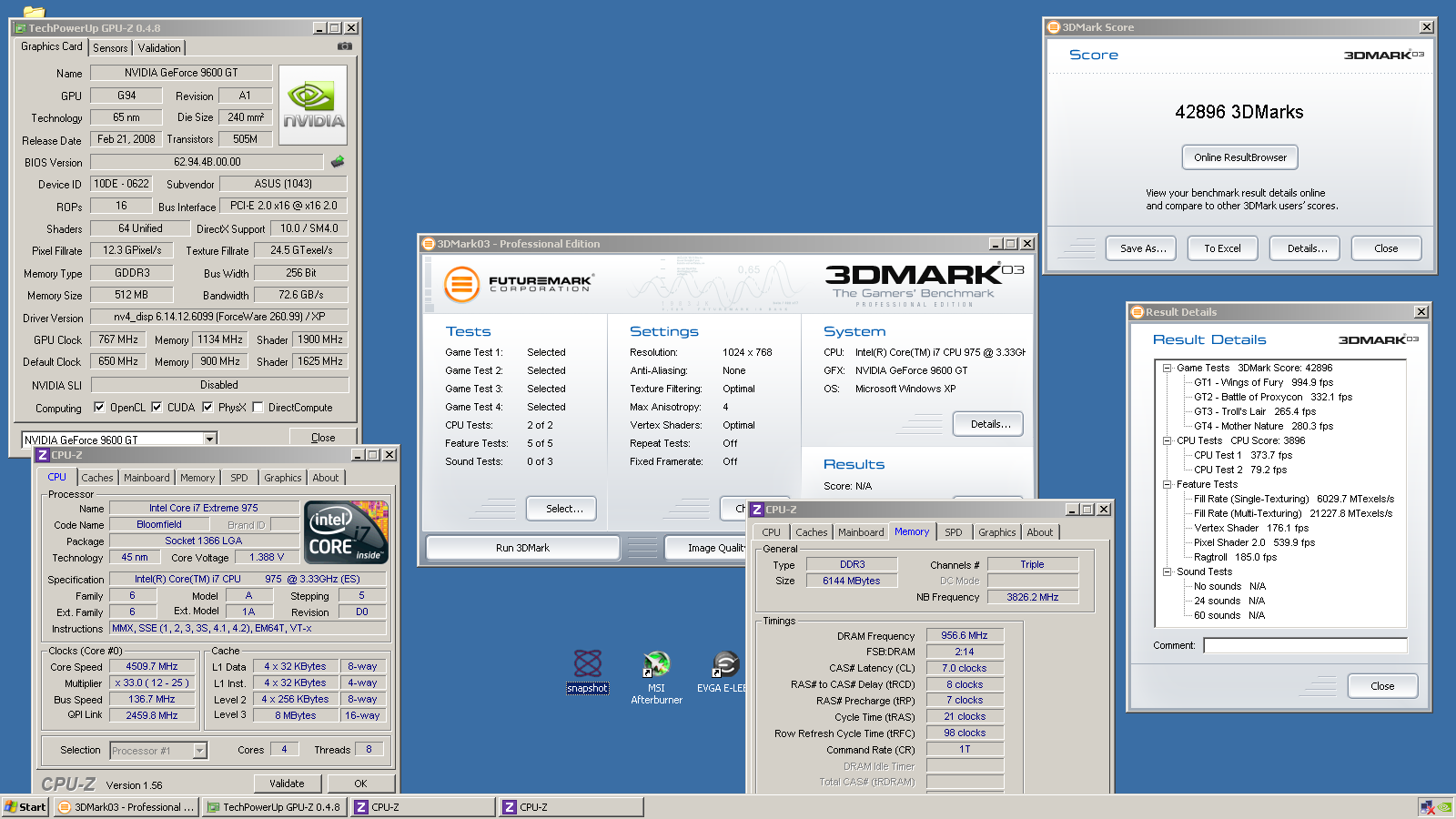
Task: Click the DRAM Frequency value 956.6 MHz
Action: tap(965, 635)
